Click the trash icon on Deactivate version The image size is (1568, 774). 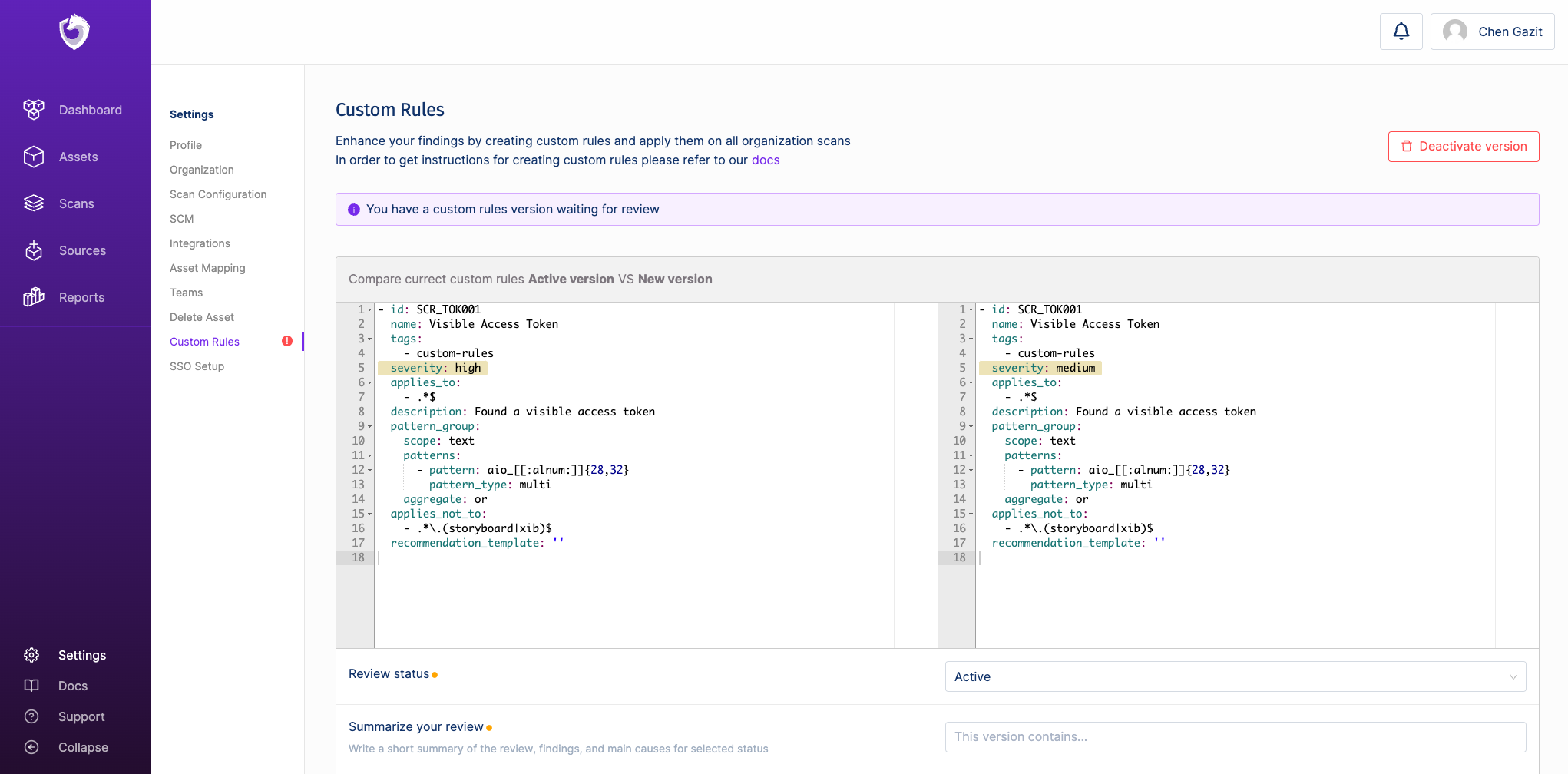pos(1407,147)
